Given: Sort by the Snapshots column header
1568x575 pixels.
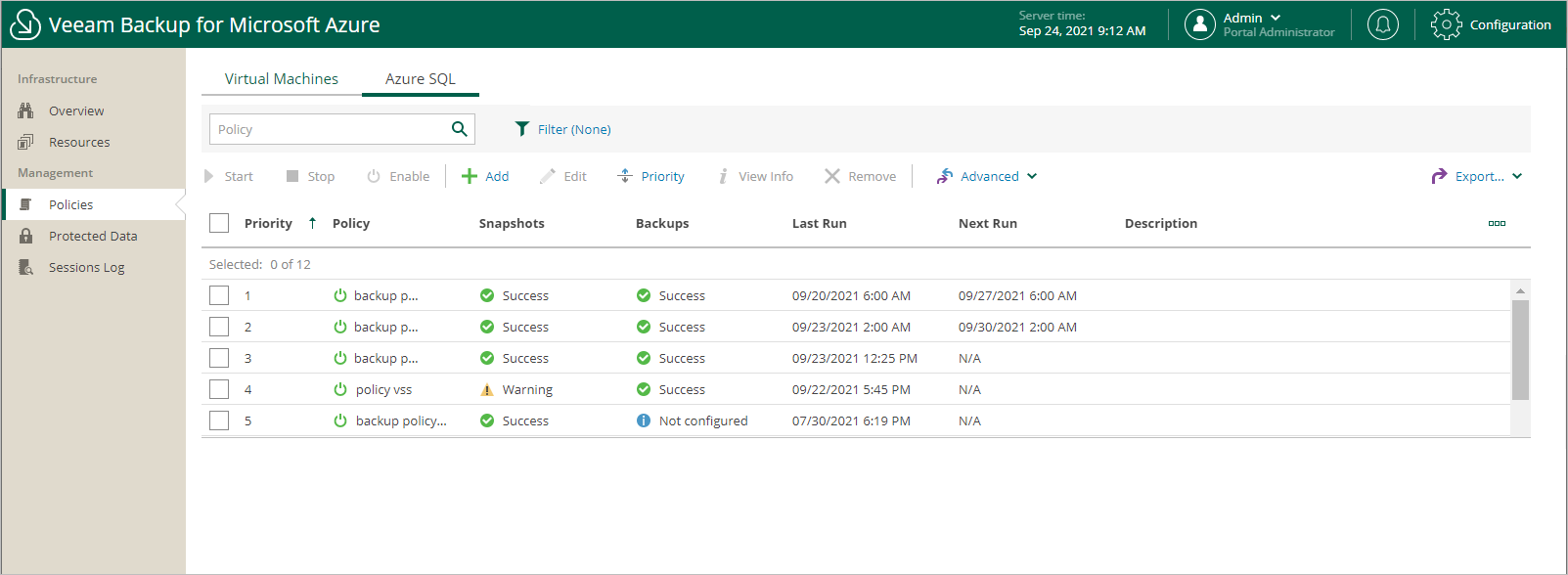Looking at the screenshot, I should pos(512,223).
